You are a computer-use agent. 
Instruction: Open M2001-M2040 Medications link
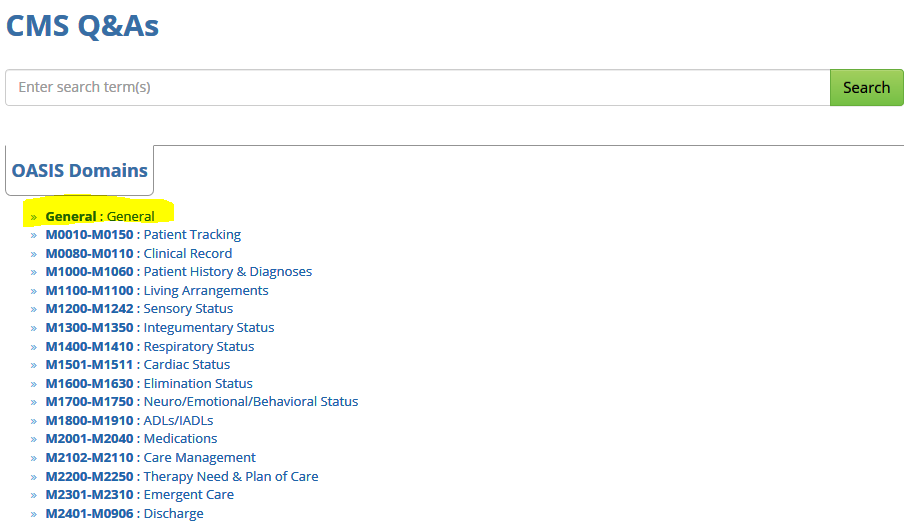[x=131, y=439]
